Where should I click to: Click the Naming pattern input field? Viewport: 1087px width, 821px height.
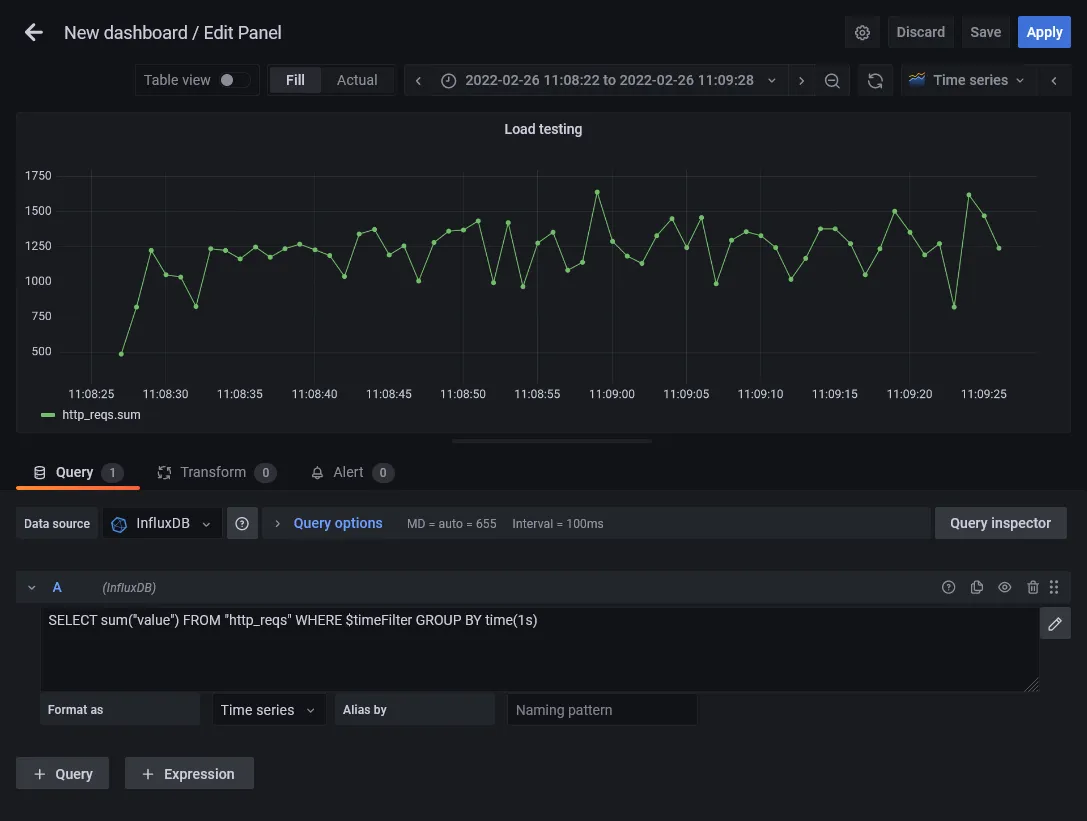[x=601, y=709]
